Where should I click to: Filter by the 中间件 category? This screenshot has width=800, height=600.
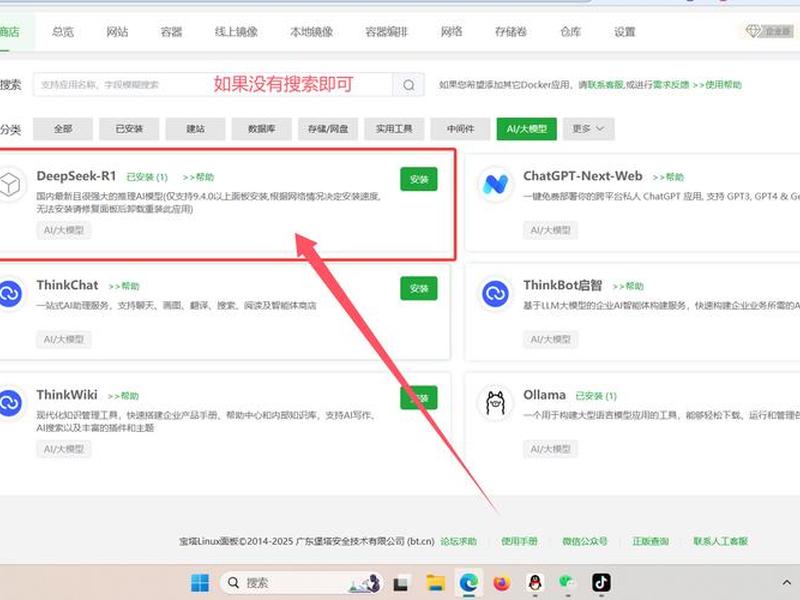[x=460, y=129]
